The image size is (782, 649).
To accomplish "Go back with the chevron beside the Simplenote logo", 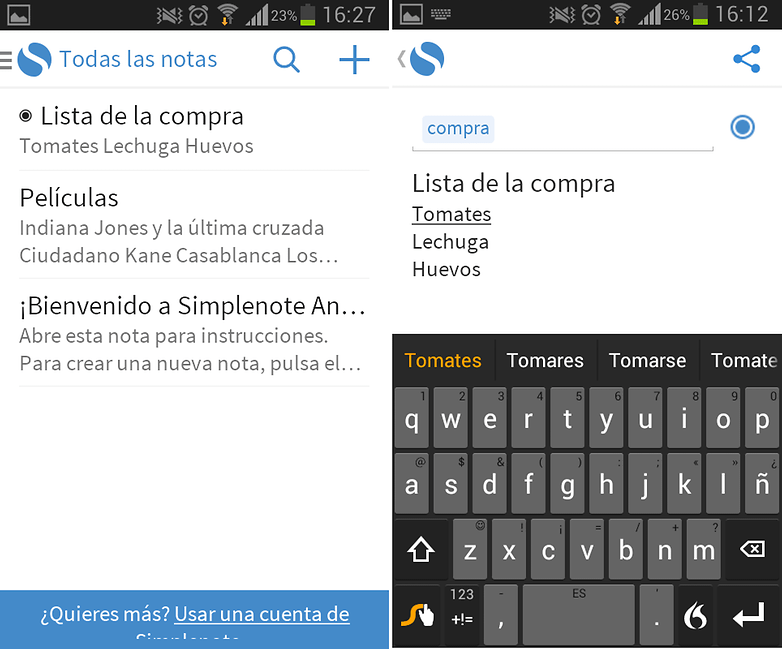I will 401,59.
